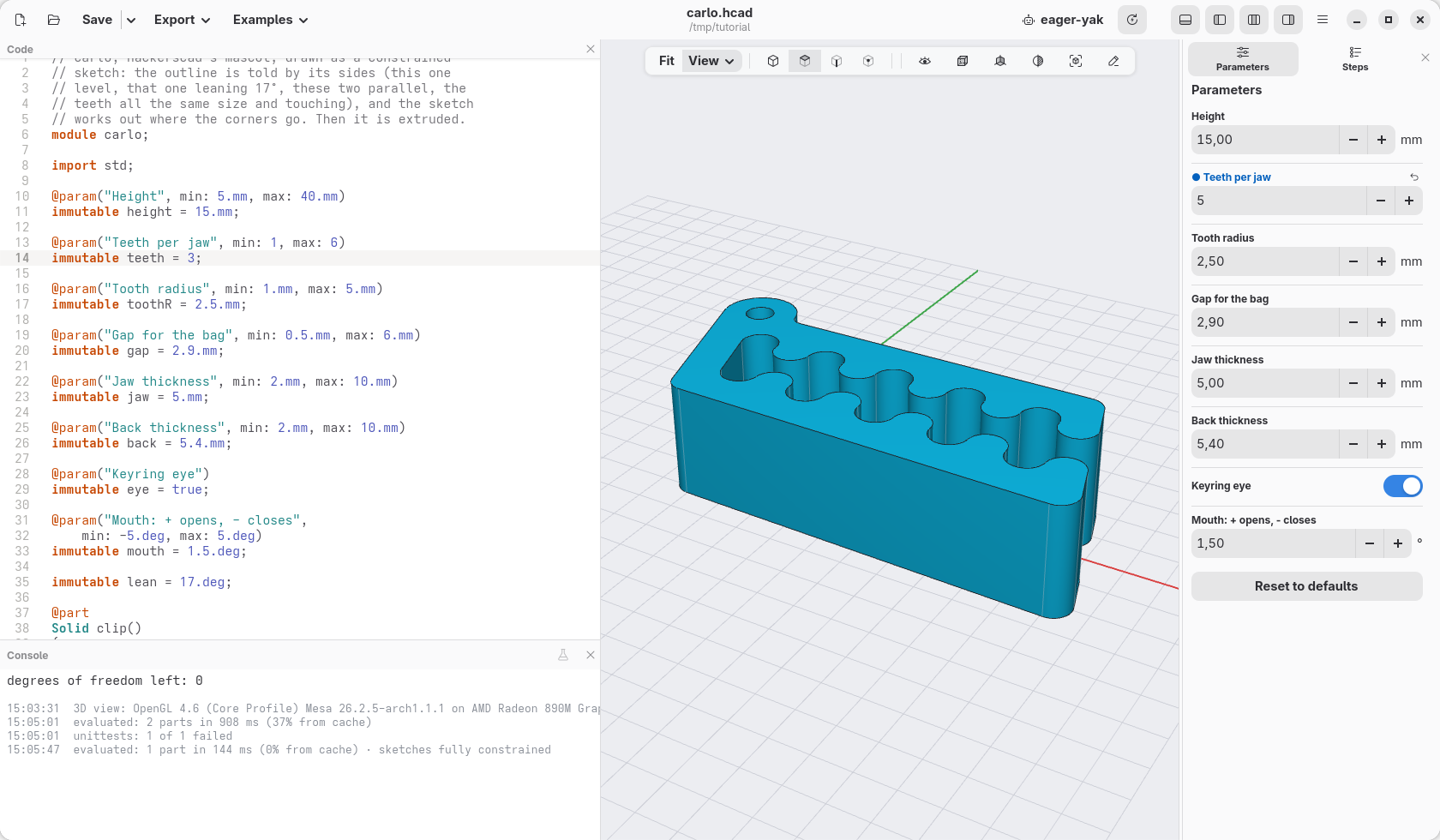The height and width of the screenshot is (840, 1440).
Task: Increase Jaw thickness value
Action: coord(1382,383)
